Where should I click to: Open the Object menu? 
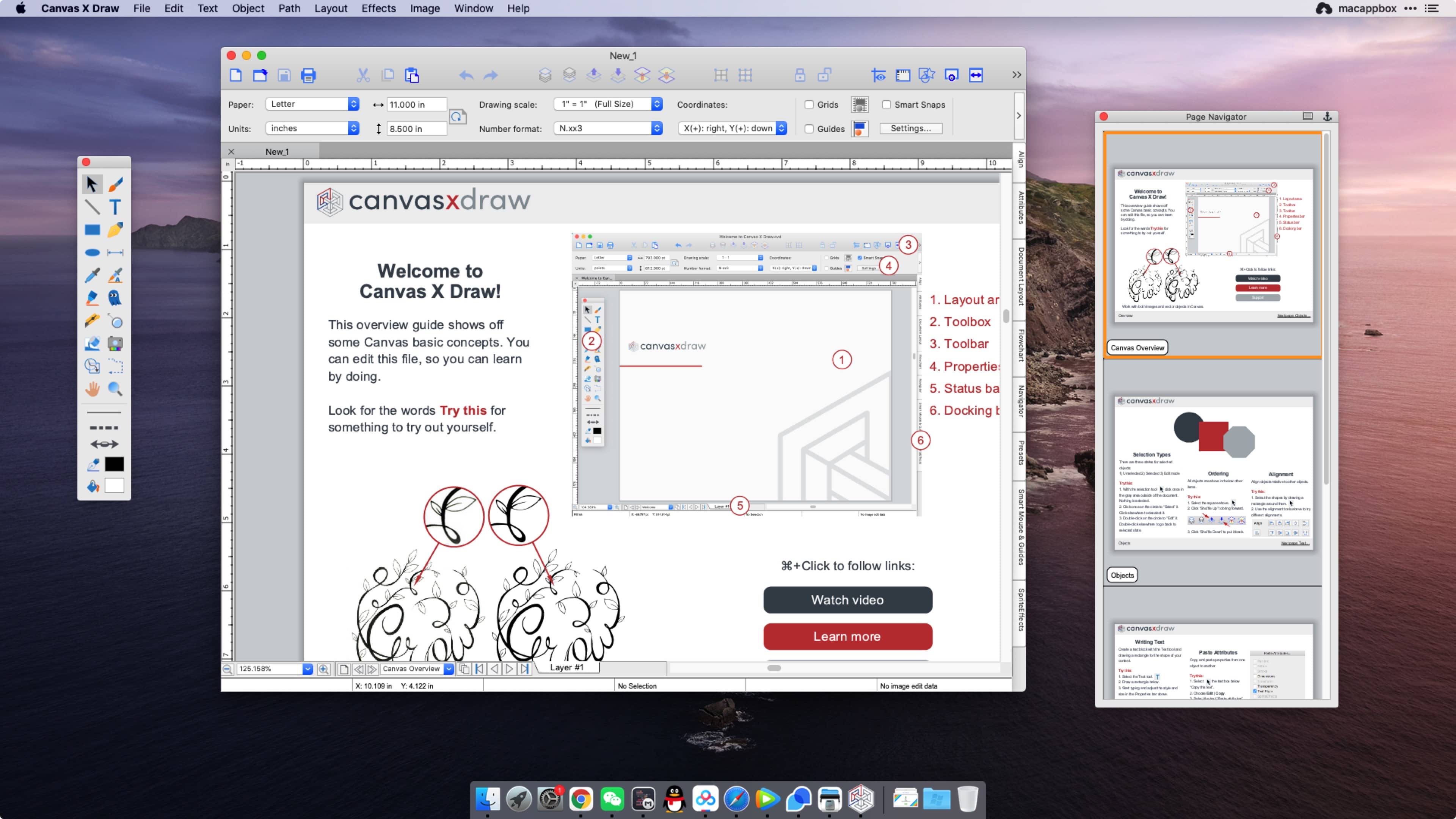coord(248,8)
